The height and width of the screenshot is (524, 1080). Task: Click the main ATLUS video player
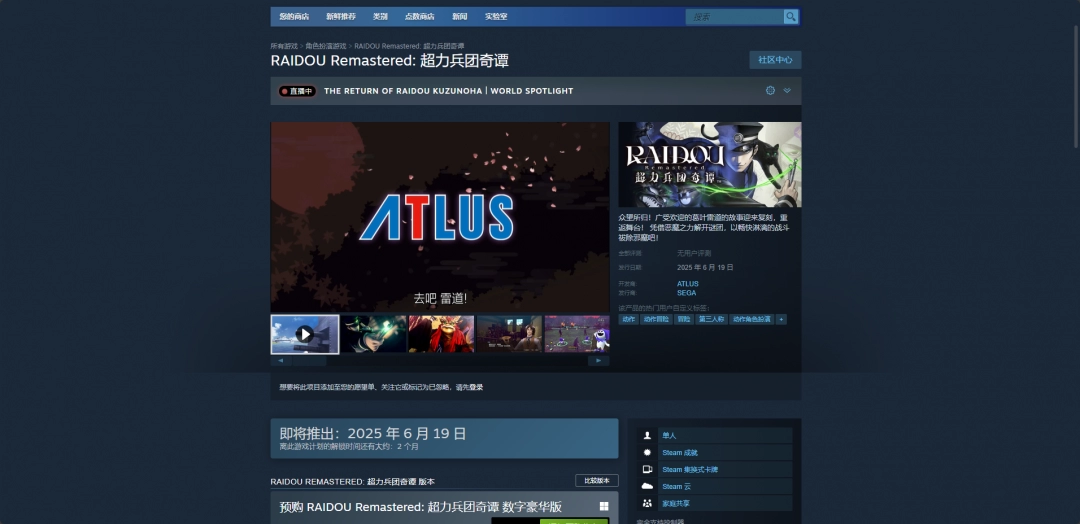(x=440, y=217)
